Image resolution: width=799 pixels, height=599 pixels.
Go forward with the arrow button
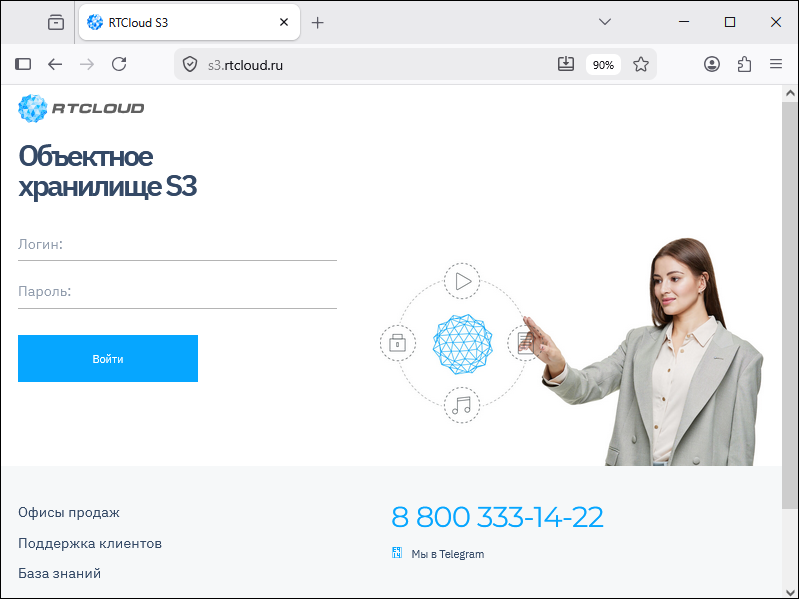click(x=87, y=64)
